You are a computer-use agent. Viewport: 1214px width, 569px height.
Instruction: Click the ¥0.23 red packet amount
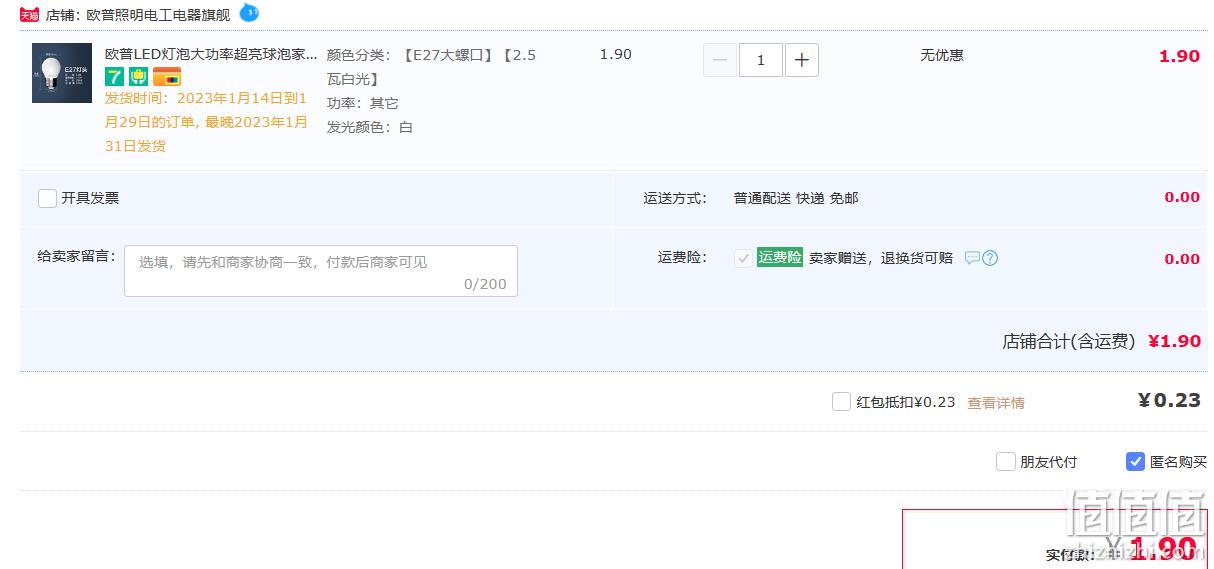[1169, 400]
